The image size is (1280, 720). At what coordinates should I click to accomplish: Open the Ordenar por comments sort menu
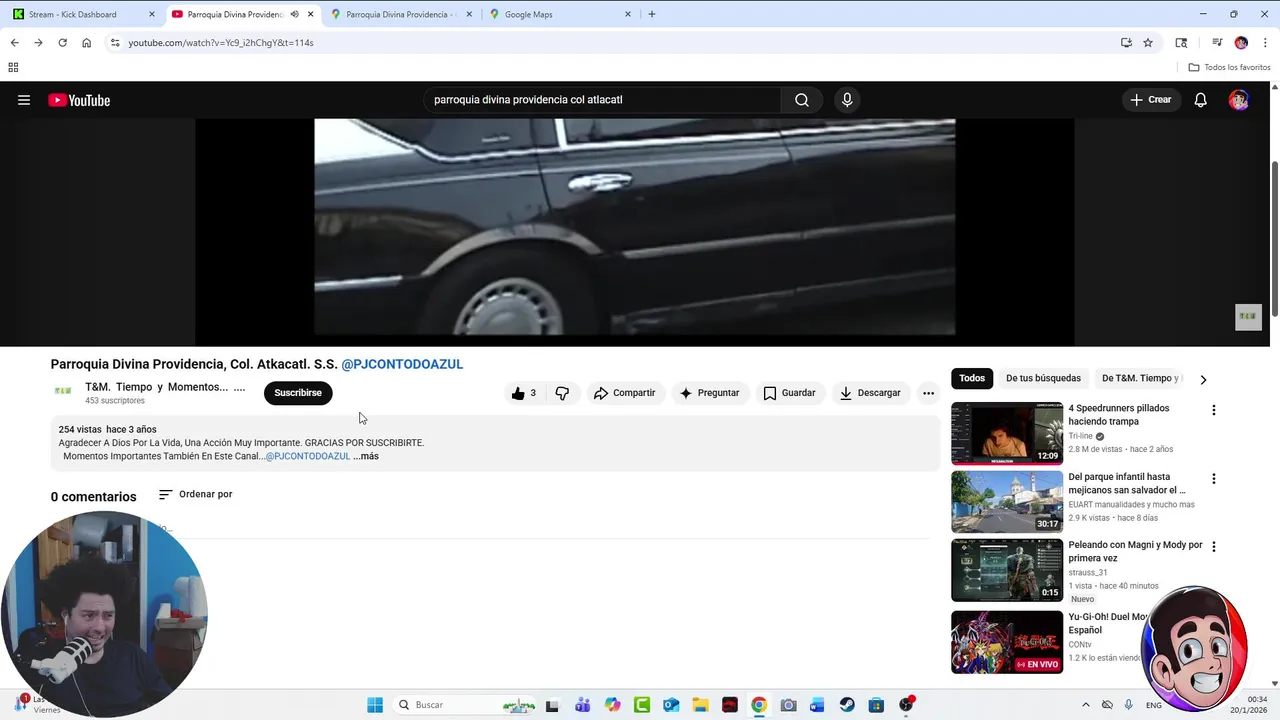[x=195, y=494]
